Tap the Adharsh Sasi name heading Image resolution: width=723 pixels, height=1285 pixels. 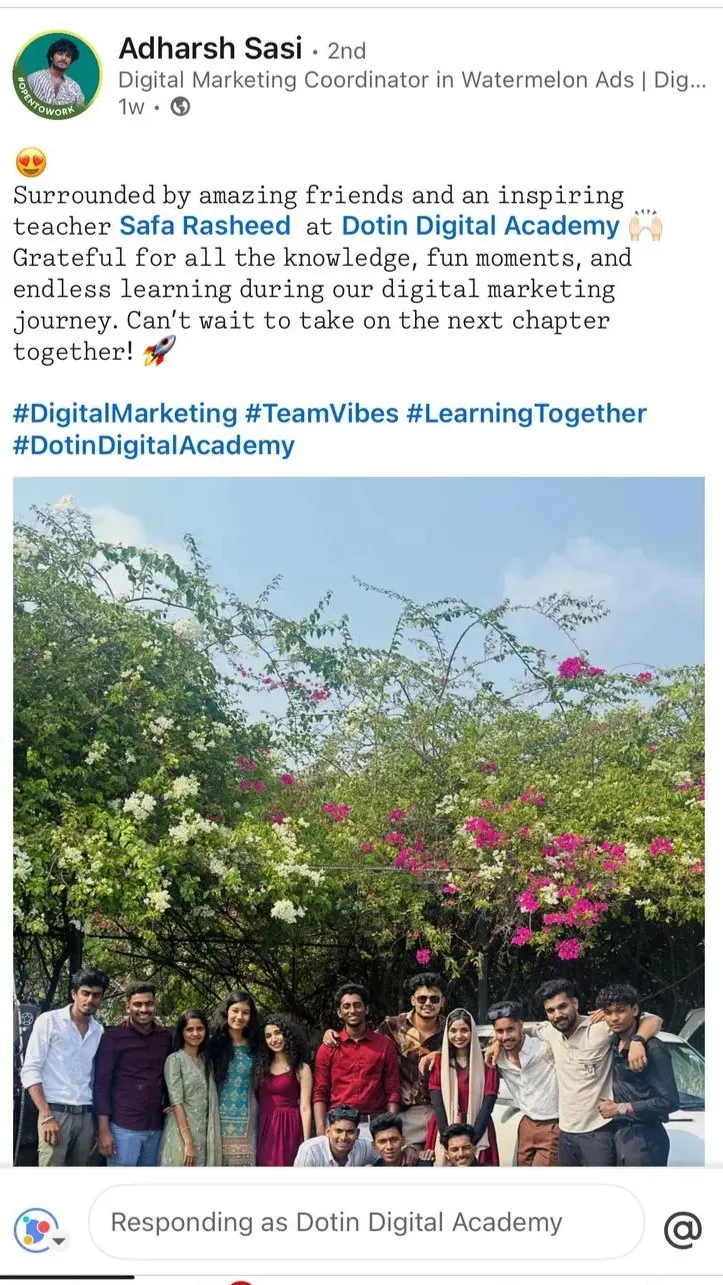coord(210,47)
